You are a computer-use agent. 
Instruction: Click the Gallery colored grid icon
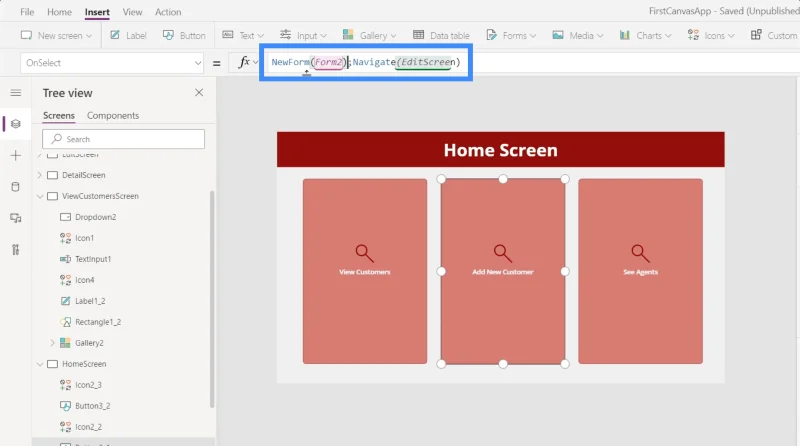click(x=348, y=35)
